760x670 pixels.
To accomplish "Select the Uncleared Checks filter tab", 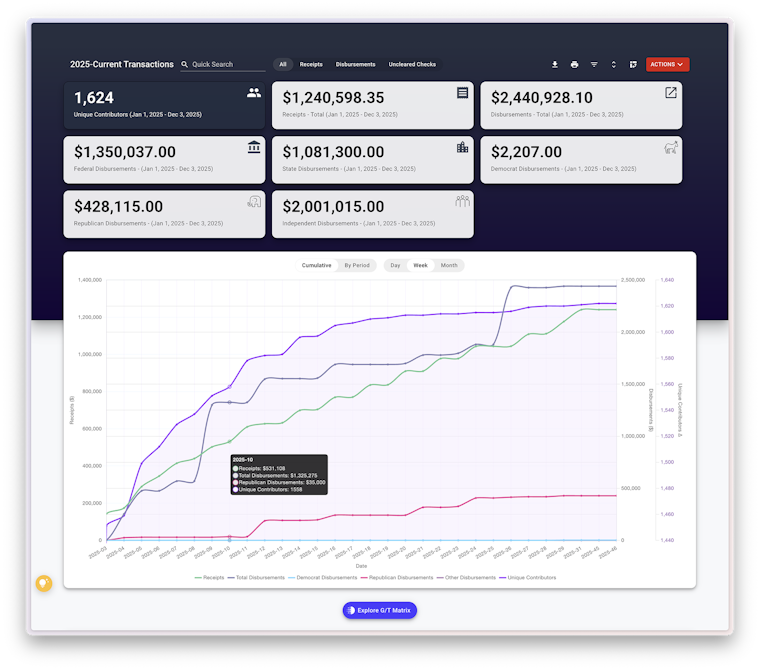I will coord(412,64).
